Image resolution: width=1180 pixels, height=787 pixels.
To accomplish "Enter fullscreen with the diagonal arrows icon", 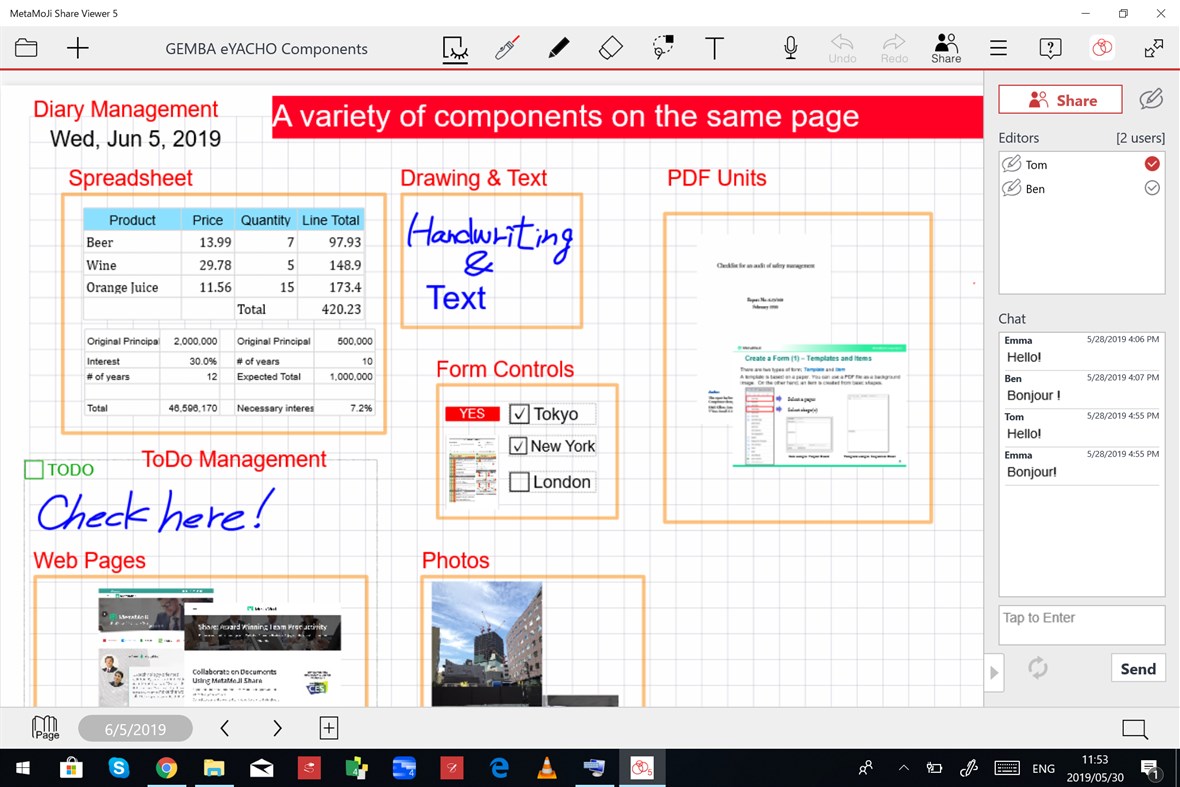I will point(1153,47).
